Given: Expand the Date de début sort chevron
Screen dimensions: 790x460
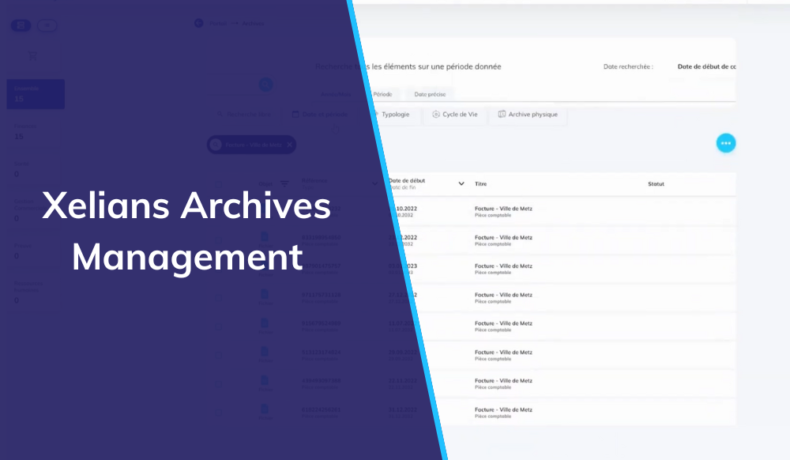Looking at the screenshot, I should click(461, 184).
